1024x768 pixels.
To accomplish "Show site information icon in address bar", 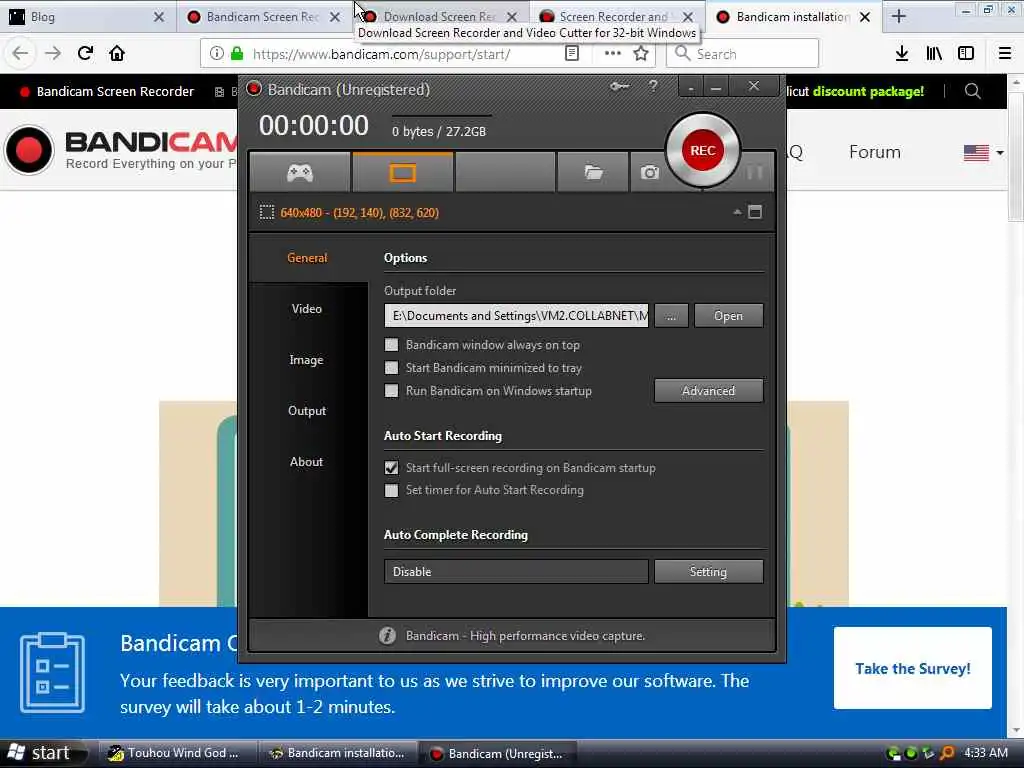I will click(x=217, y=54).
